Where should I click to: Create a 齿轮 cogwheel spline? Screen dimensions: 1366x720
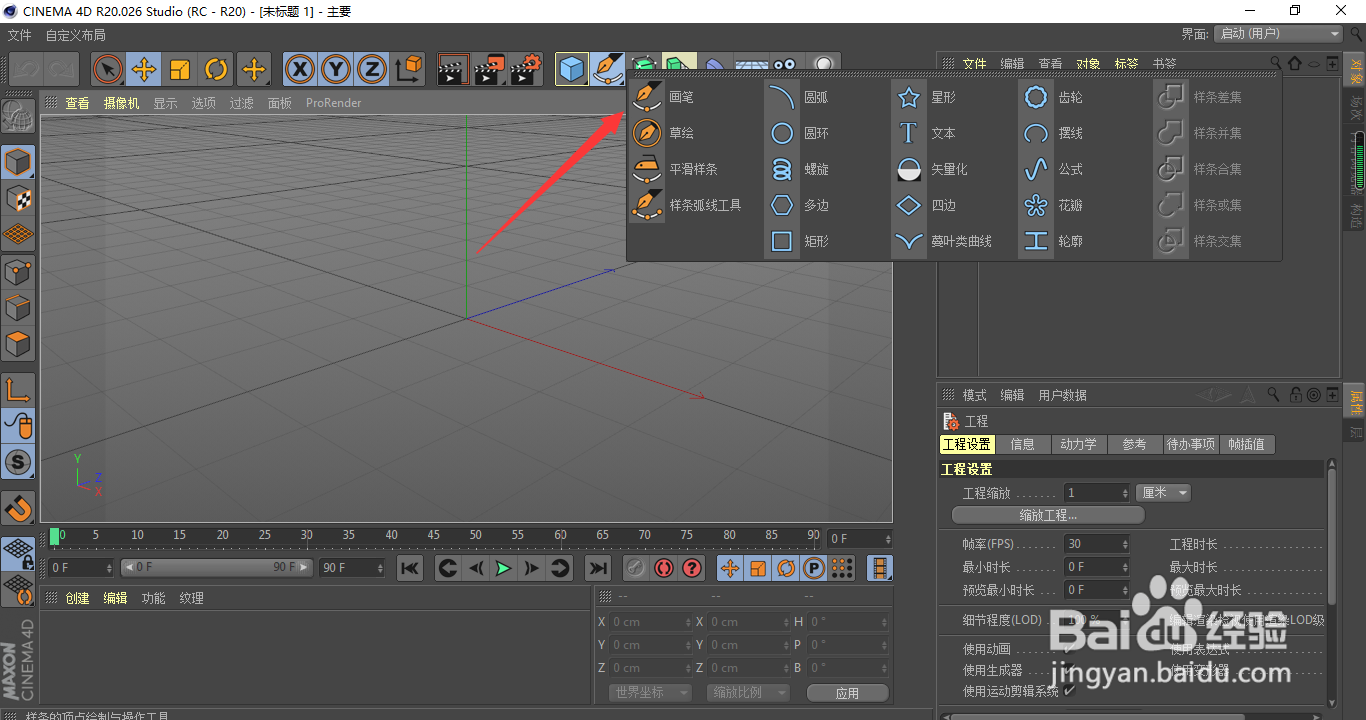point(1053,97)
